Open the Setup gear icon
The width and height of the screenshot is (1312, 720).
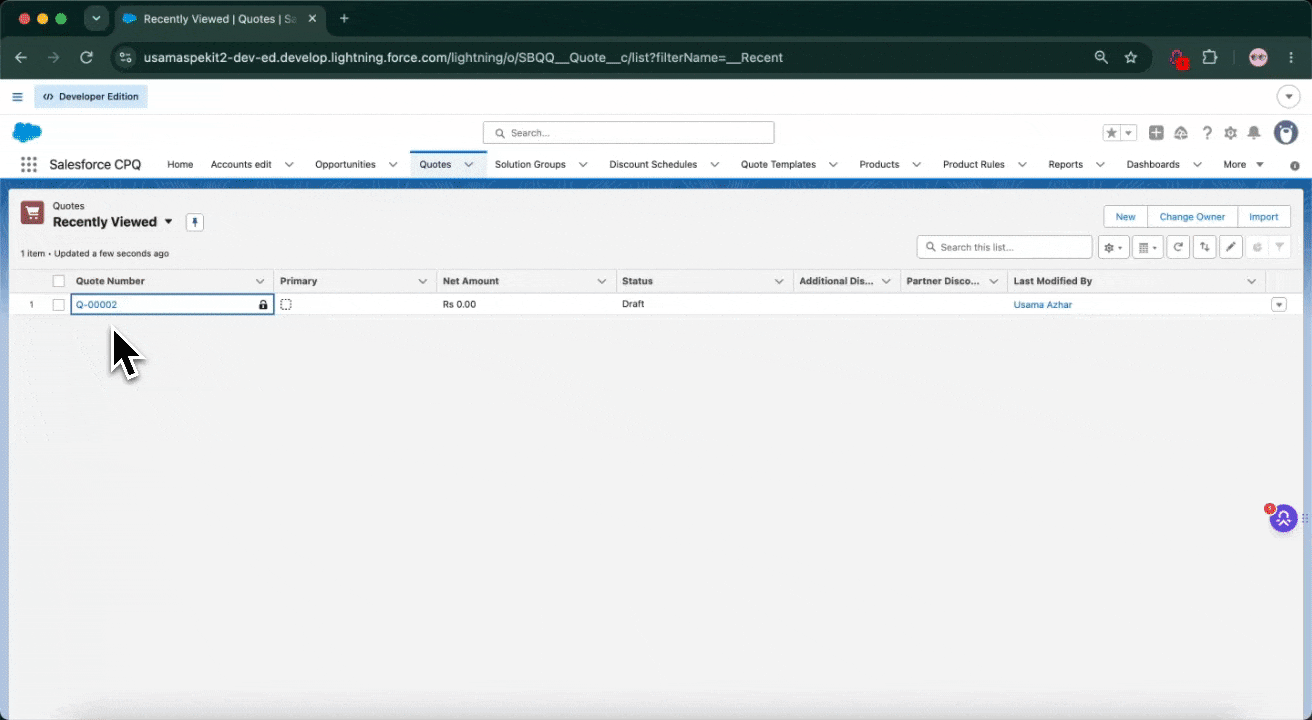click(1230, 133)
